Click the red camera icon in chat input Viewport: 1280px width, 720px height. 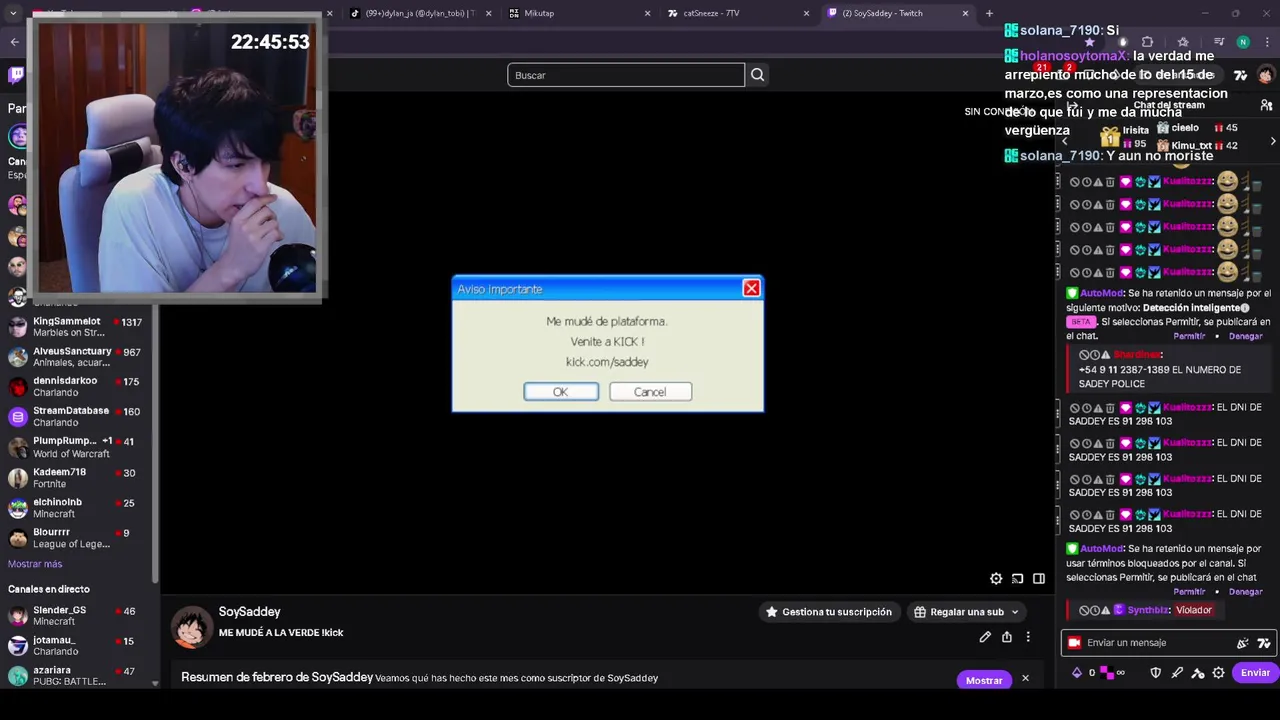tap(1075, 643)
